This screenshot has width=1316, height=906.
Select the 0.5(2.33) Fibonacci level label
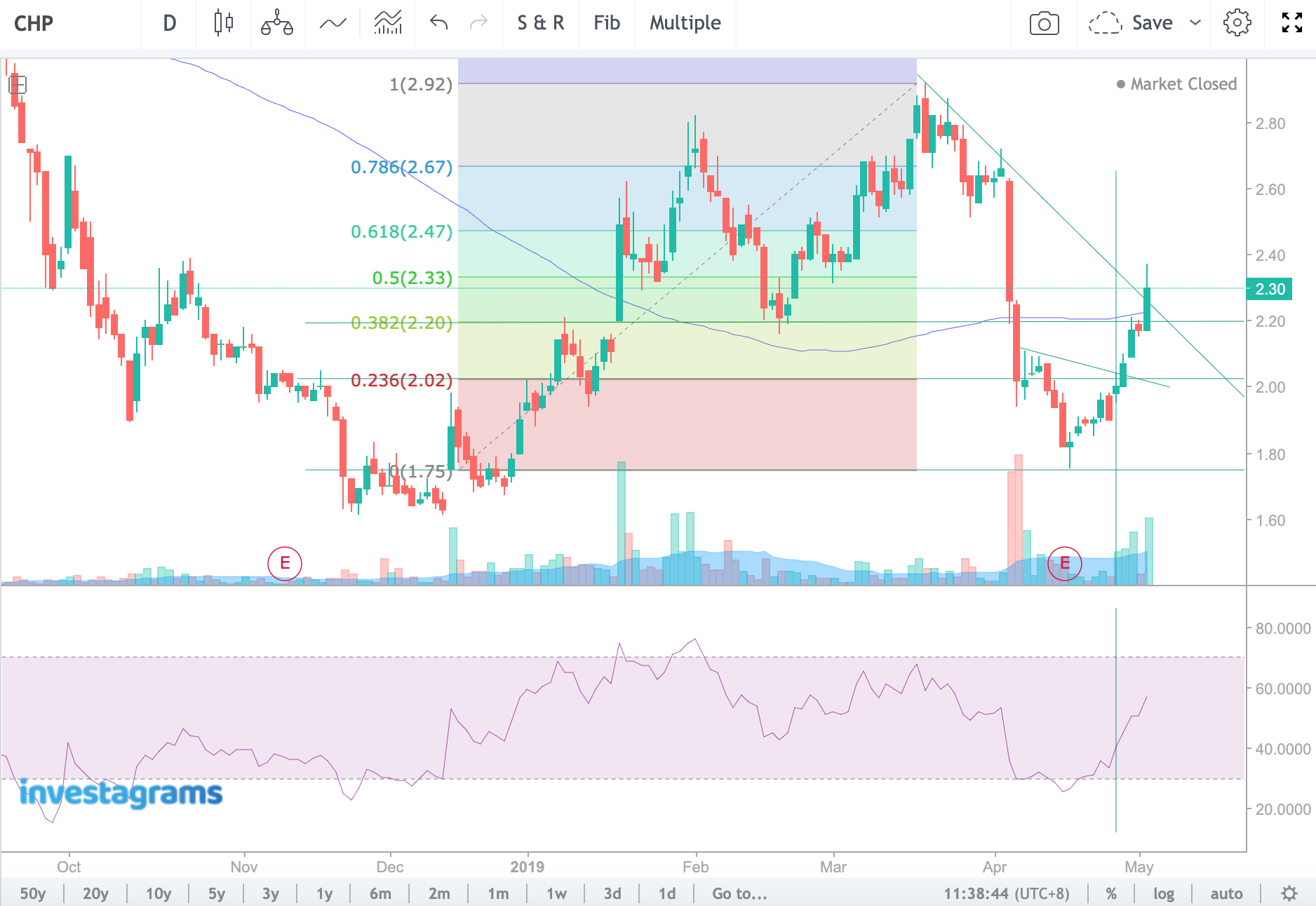[x=412, y=278]
